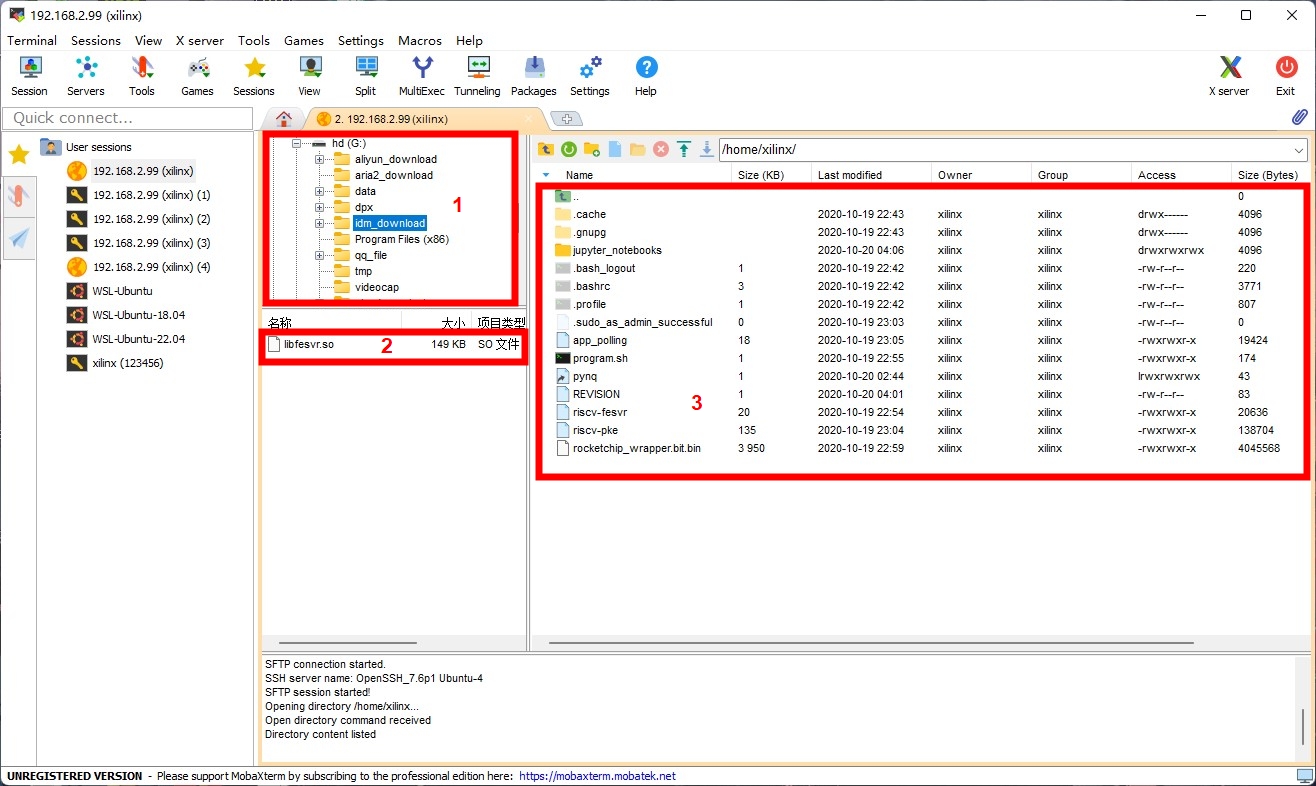This screenshot has width=1316, height=786.
Task: Expand the idm_download folder node
Action: [x=319, y=223]
